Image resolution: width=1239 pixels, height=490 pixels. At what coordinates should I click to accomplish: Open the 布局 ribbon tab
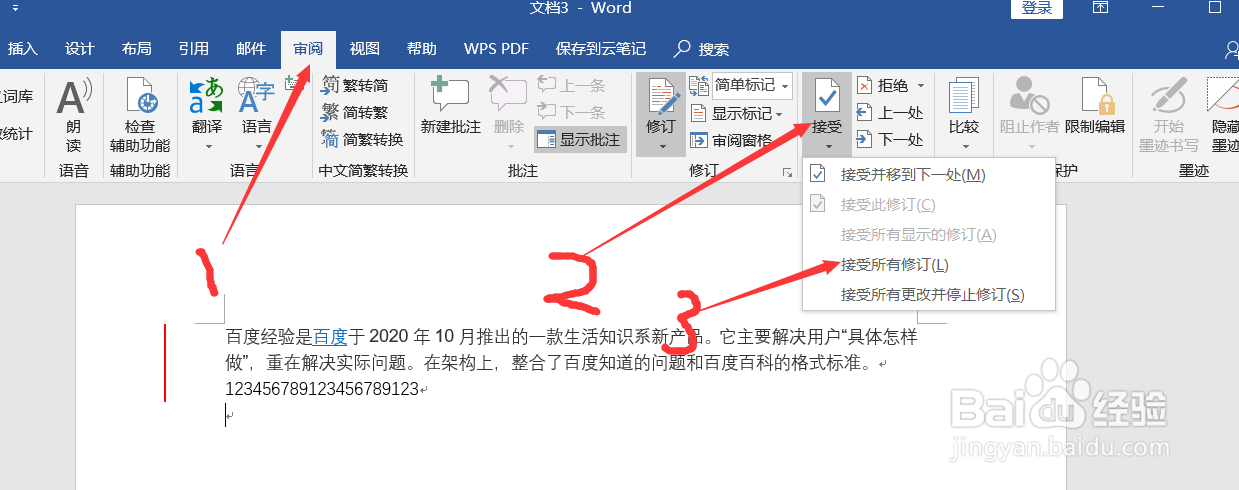coord(137,49)
